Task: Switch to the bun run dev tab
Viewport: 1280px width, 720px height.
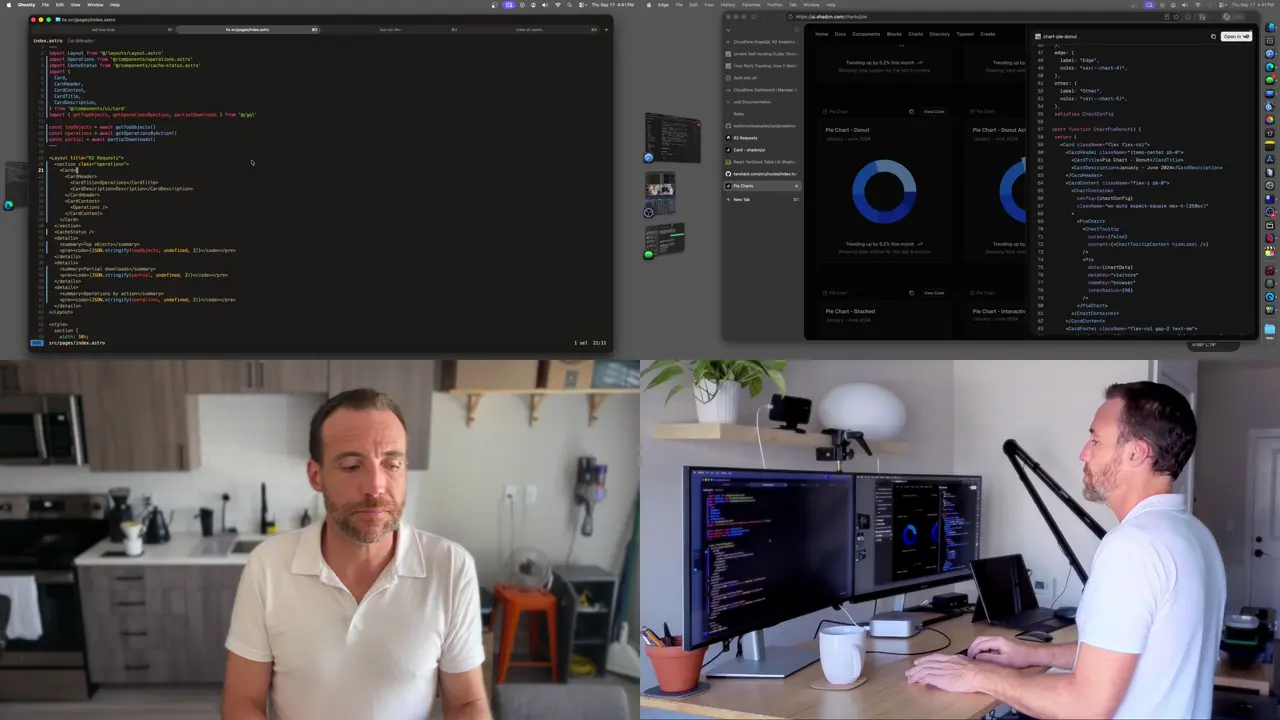Action: (390, 29)
